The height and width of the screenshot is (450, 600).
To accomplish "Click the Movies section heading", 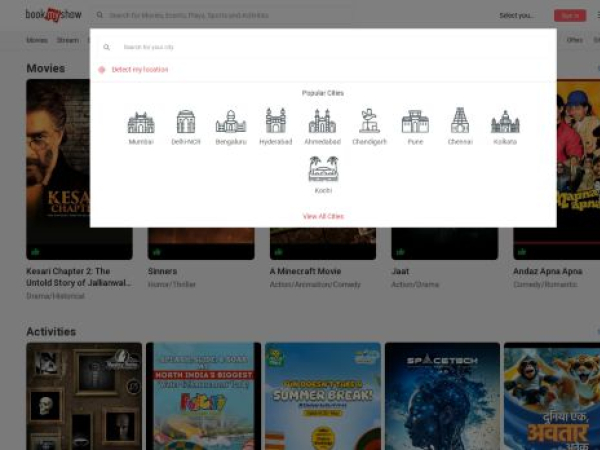I will coord(46,68).
